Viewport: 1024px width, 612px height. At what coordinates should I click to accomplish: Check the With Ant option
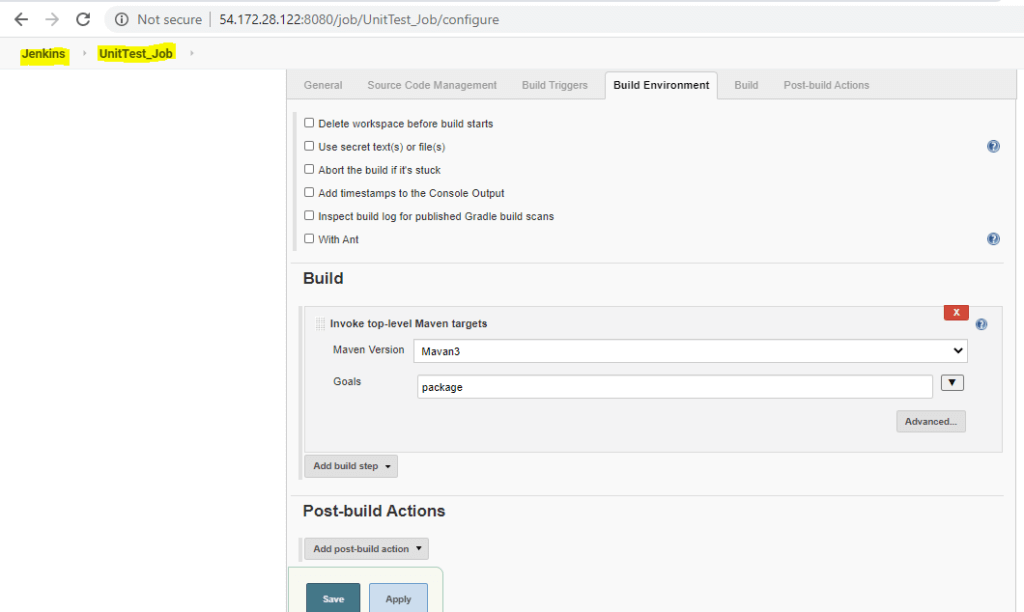click(x=309, y=238)
